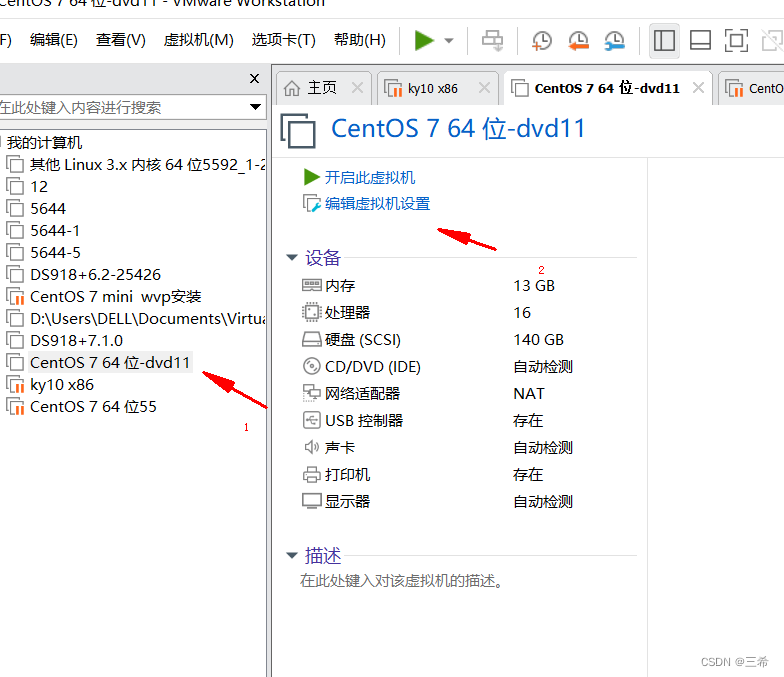784x677 pixels.
Task: Click 编辑虚拟机设置 link
Action: coord(377,204)
